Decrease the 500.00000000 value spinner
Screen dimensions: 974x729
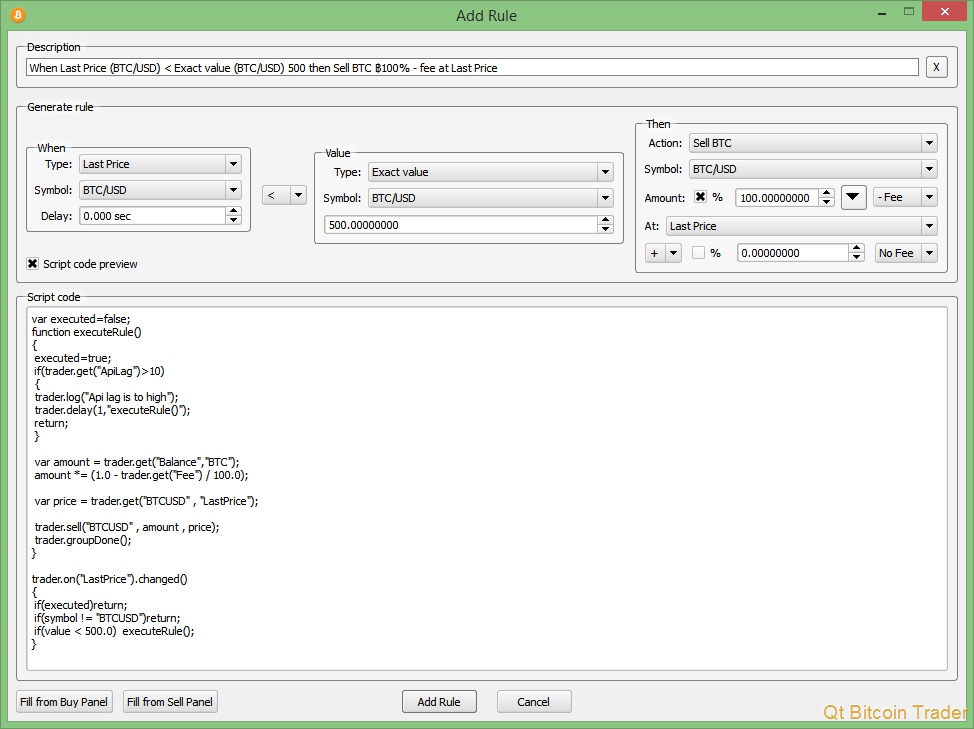click(x=605, y=229)
